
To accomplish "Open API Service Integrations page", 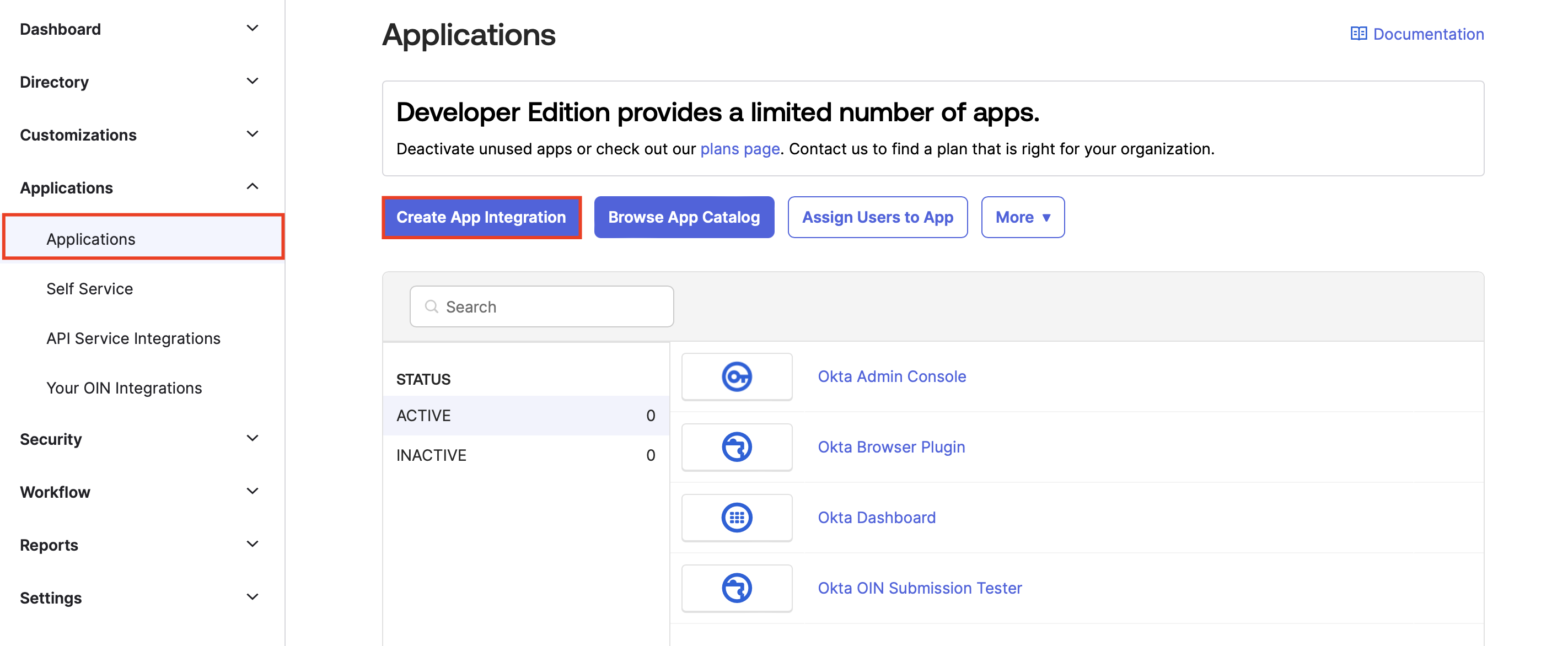I will tap(133, 338).
